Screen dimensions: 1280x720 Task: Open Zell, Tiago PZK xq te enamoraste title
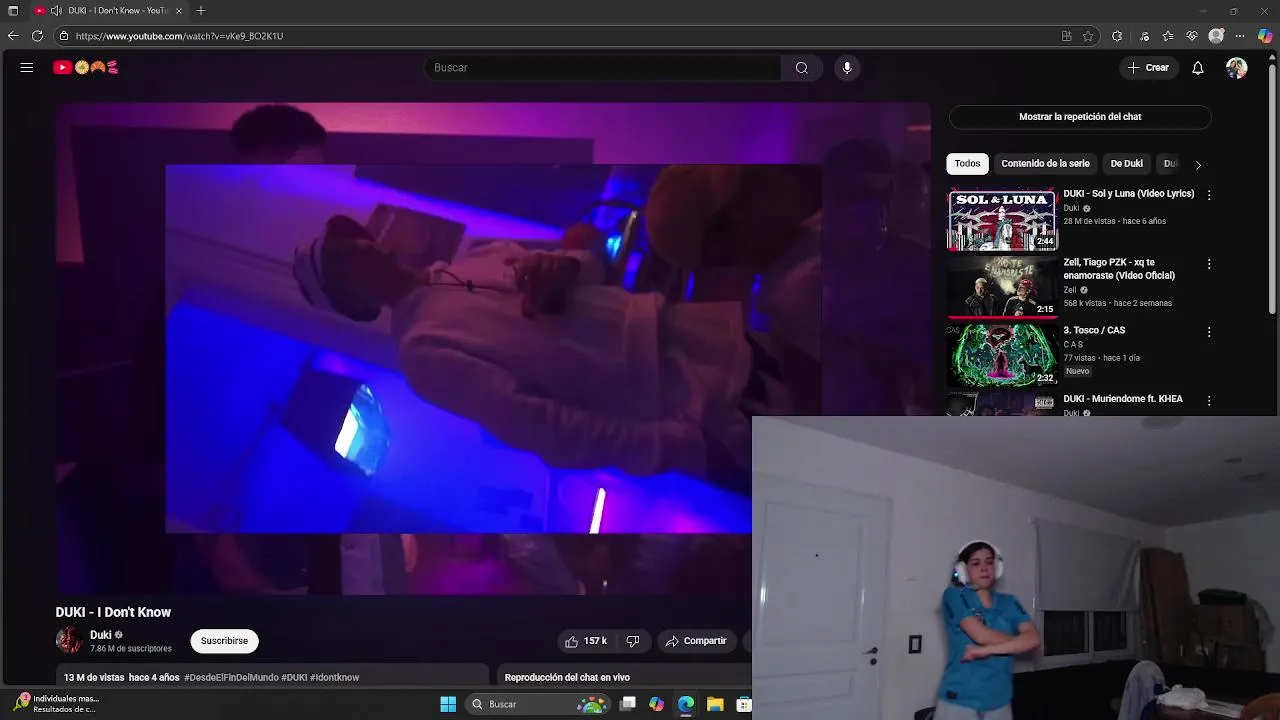[x=1119, y=269]
